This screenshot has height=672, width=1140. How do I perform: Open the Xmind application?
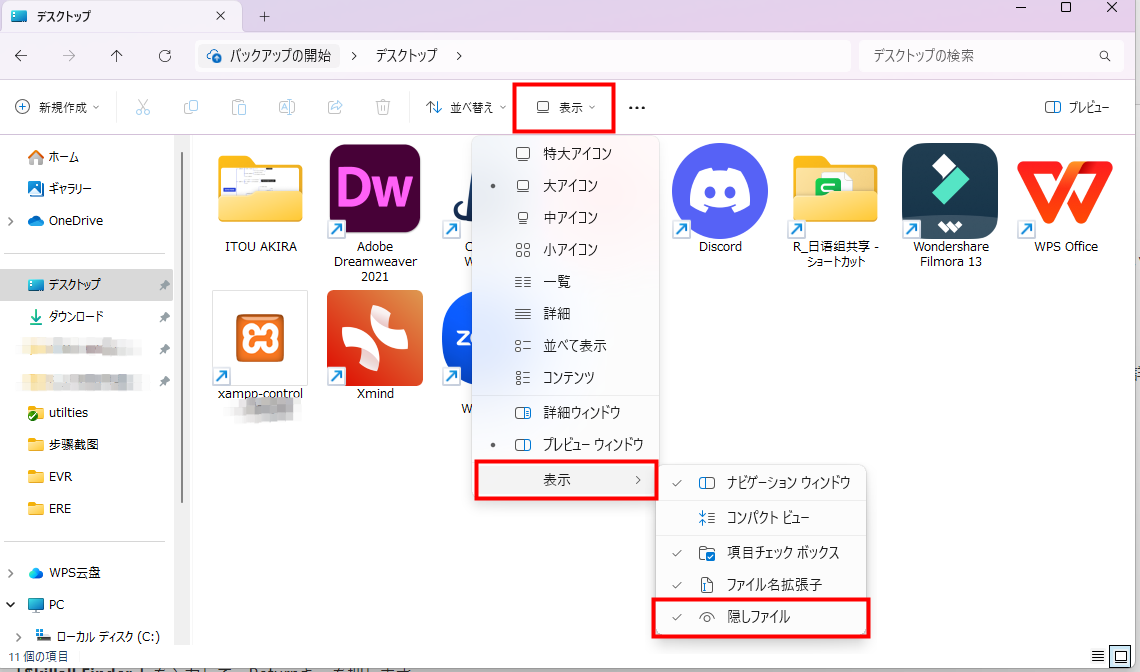[x=374, y=337]
